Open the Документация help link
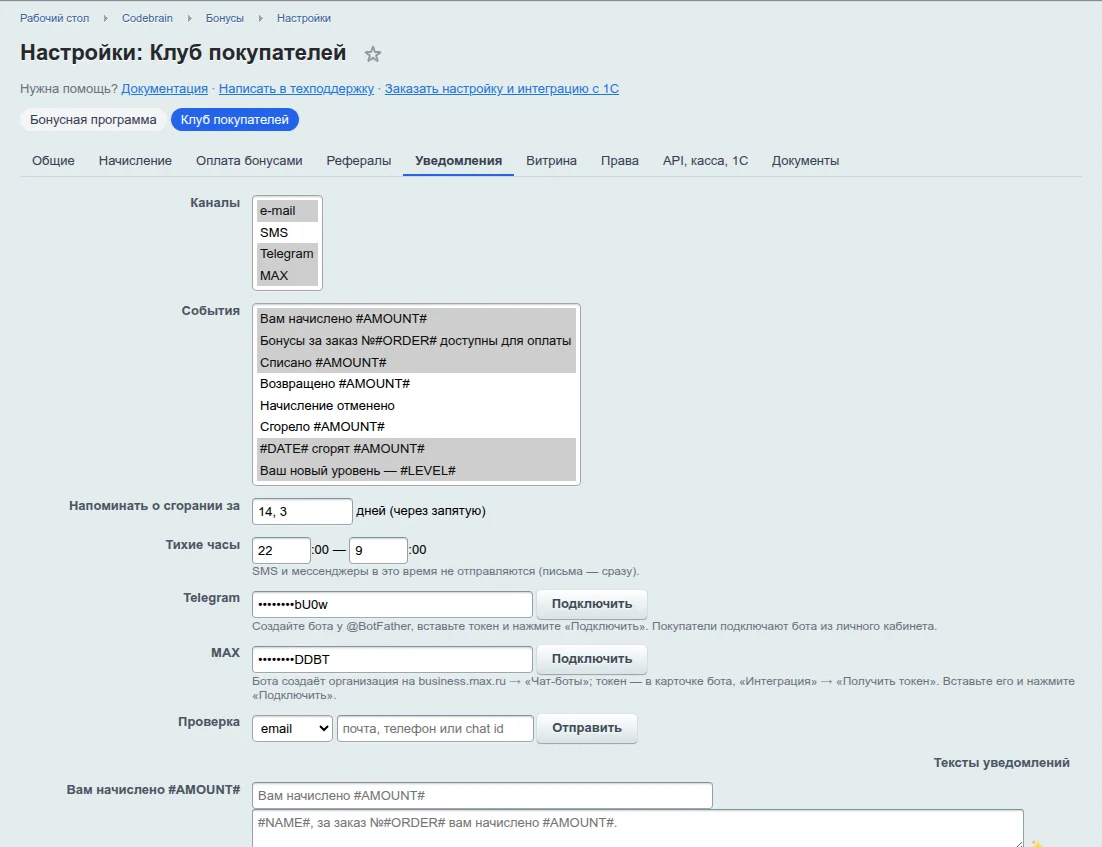Image resolution: width=1102 pixels, height=847 pixels. coord(164,89)
